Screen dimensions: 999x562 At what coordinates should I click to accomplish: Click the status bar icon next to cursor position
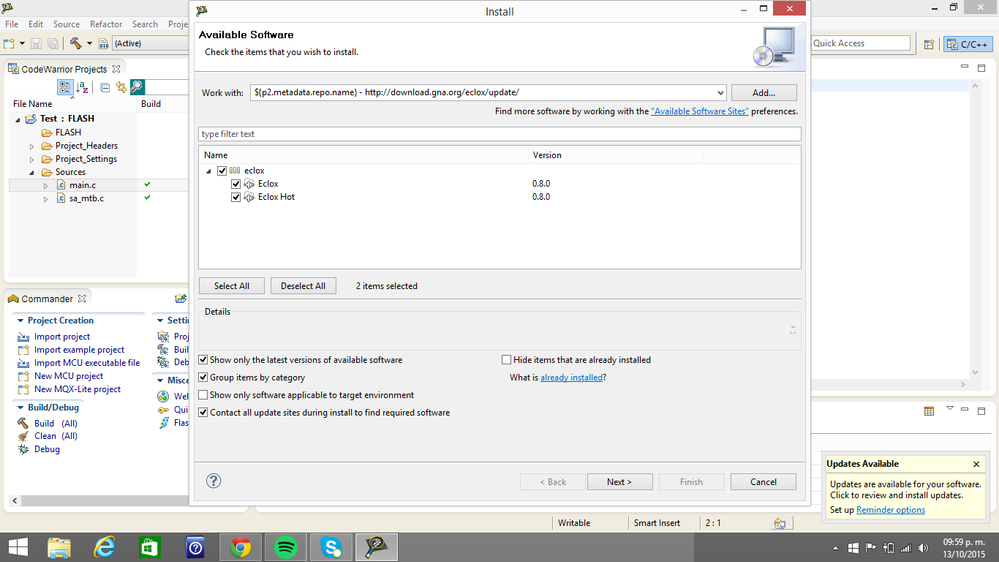coord(779,523)
